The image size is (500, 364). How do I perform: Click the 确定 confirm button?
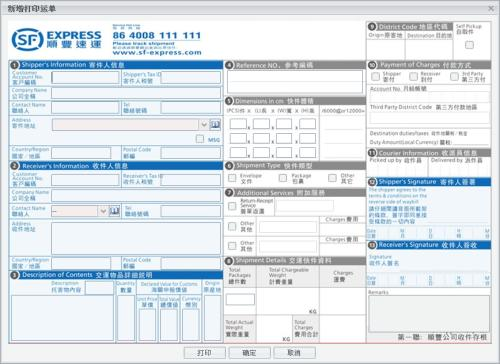(x=249, y=353)
